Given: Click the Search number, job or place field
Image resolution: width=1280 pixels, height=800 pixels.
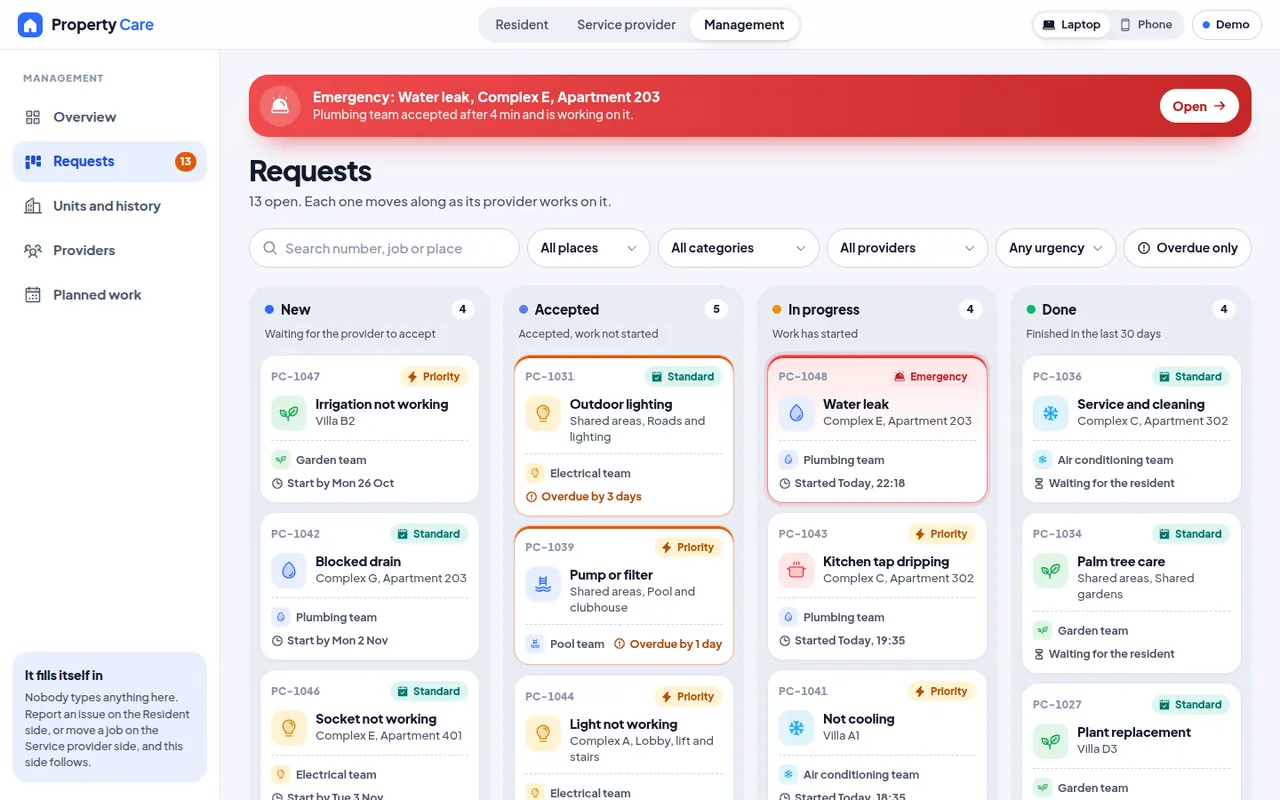Looking at the screenshot, I should coord(384,248).
